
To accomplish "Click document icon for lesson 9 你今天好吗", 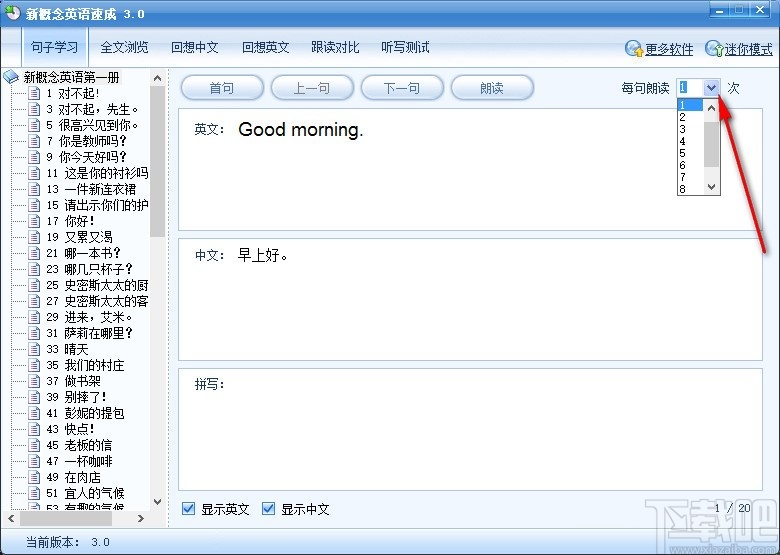I will (x=34, y=157).
